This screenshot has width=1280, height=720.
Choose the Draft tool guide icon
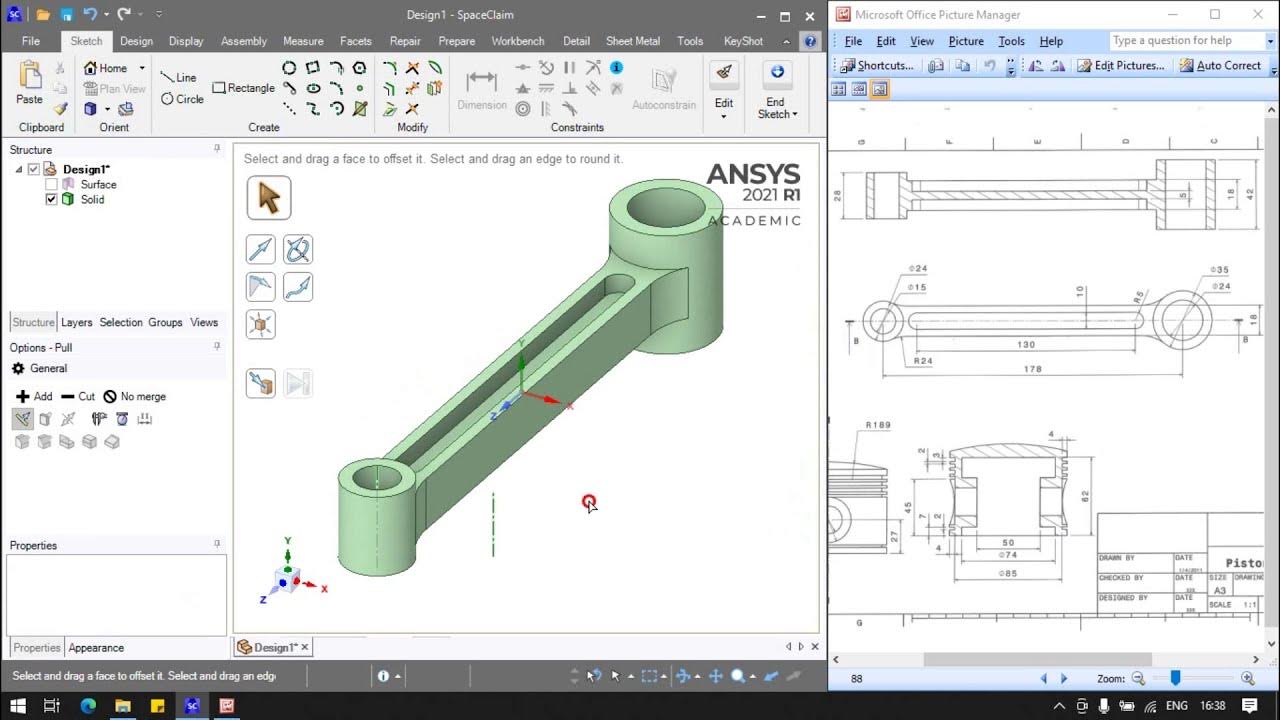[x=260, y=287]
